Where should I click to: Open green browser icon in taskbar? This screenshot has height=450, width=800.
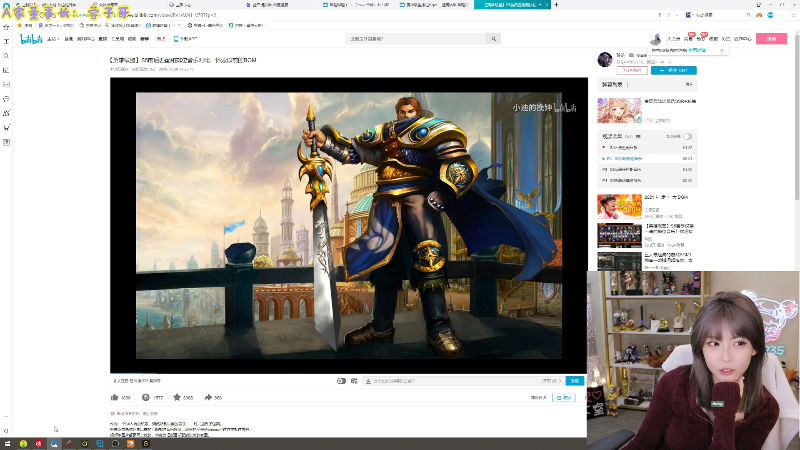coord(23,444)
